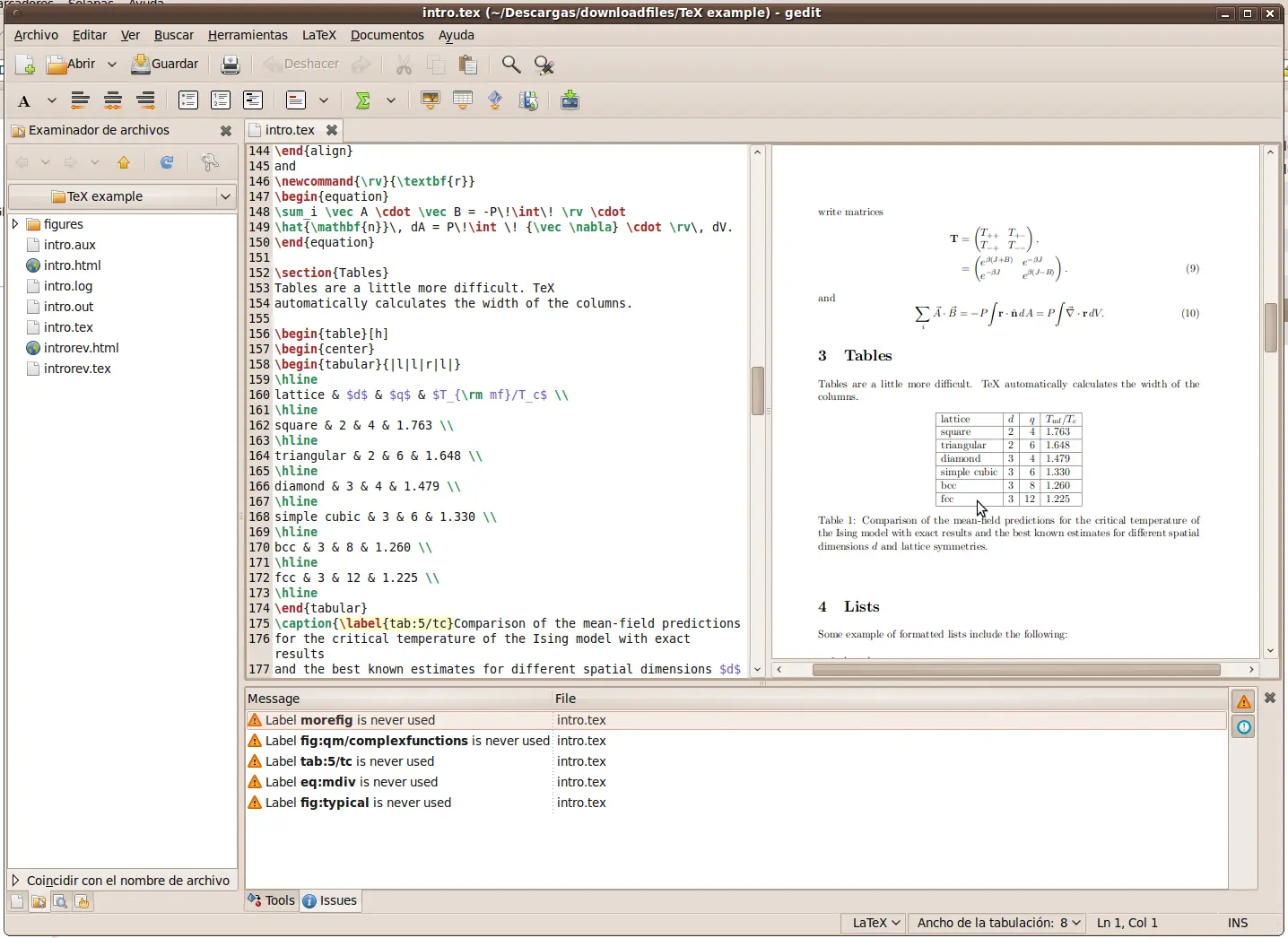Click the Guardar button
Viewport: 1288px width, 938px height.
(x=165, y=65)
